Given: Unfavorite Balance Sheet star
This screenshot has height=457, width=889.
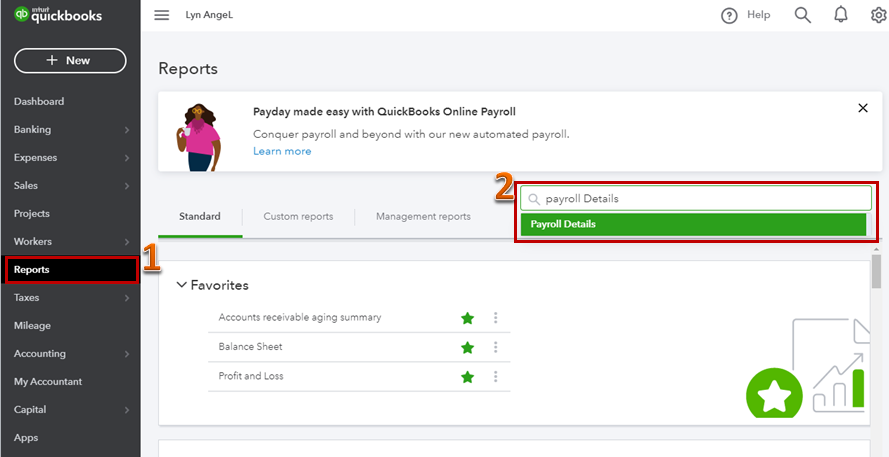Looking at the screenshot, I should coord(467,347).
